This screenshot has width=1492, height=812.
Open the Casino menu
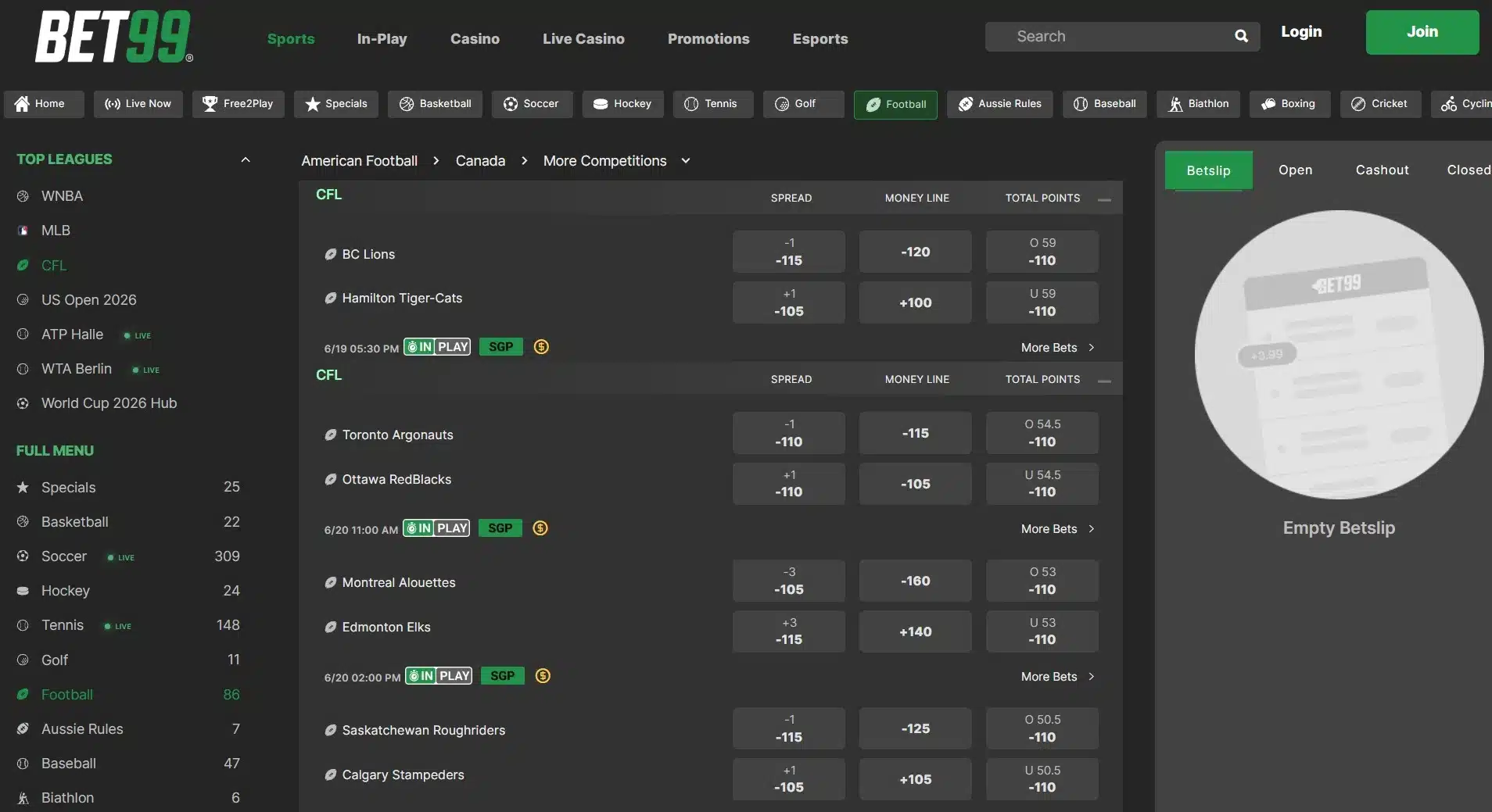[x=475, y=38]
